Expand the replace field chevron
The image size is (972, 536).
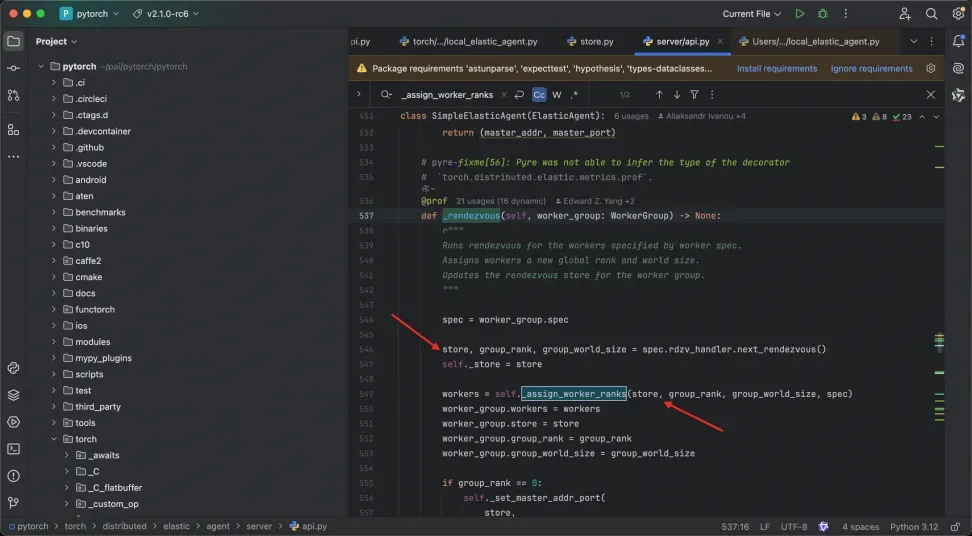coord(358,95)
